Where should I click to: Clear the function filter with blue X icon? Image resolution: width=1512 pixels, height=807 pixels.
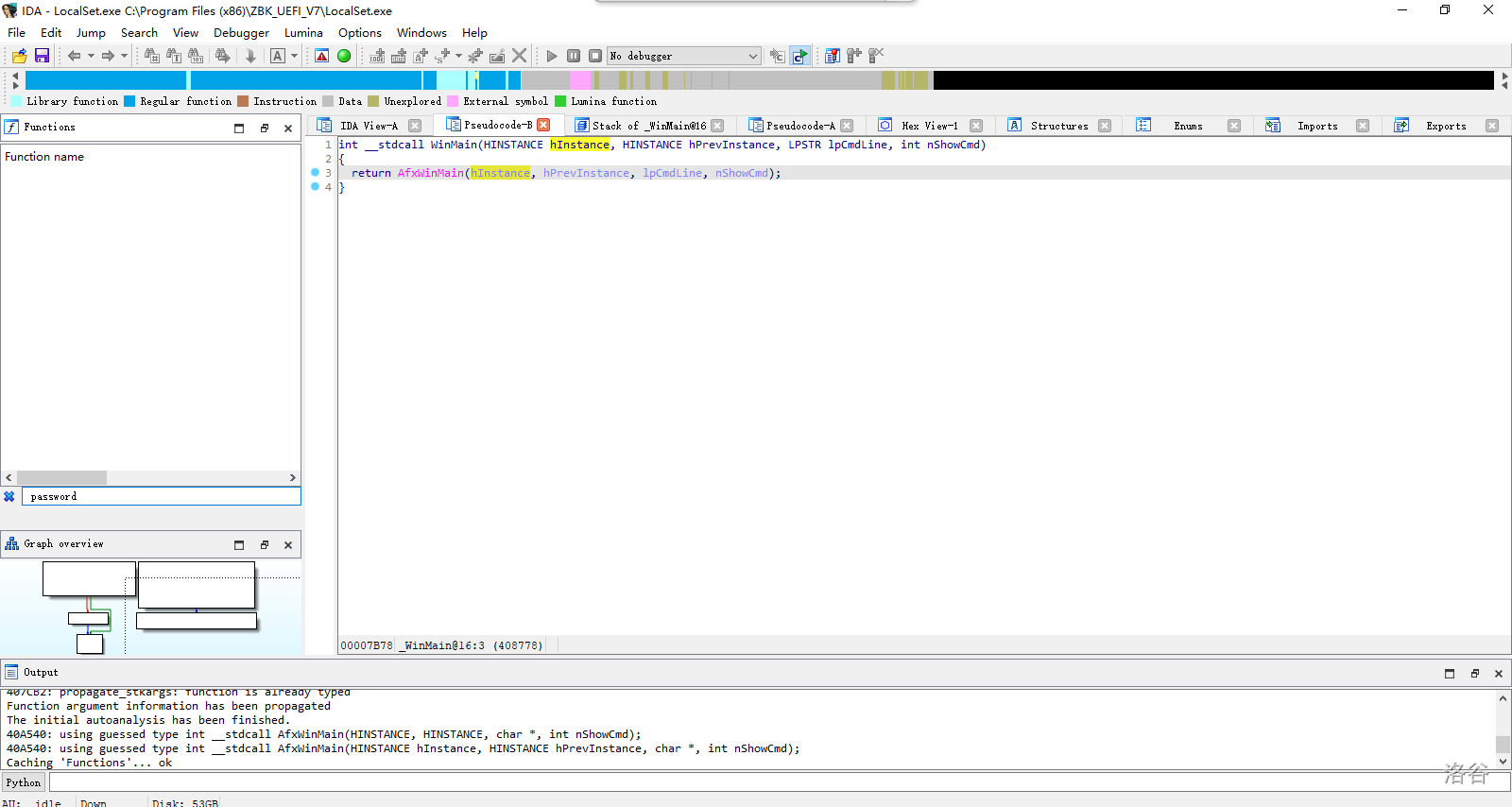point(9,496)
